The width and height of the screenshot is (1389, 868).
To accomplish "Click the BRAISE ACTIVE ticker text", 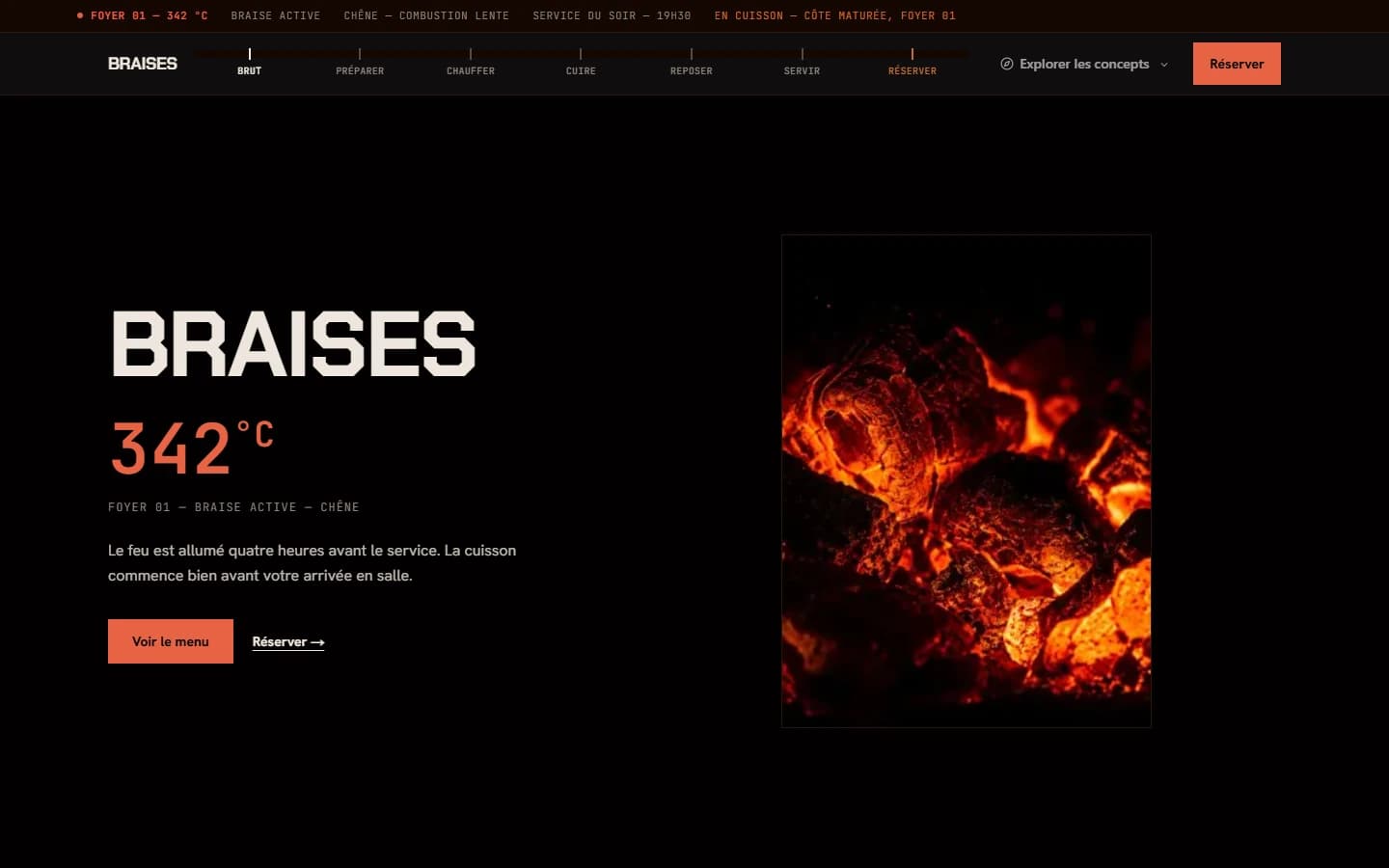I will pos(276,15).
